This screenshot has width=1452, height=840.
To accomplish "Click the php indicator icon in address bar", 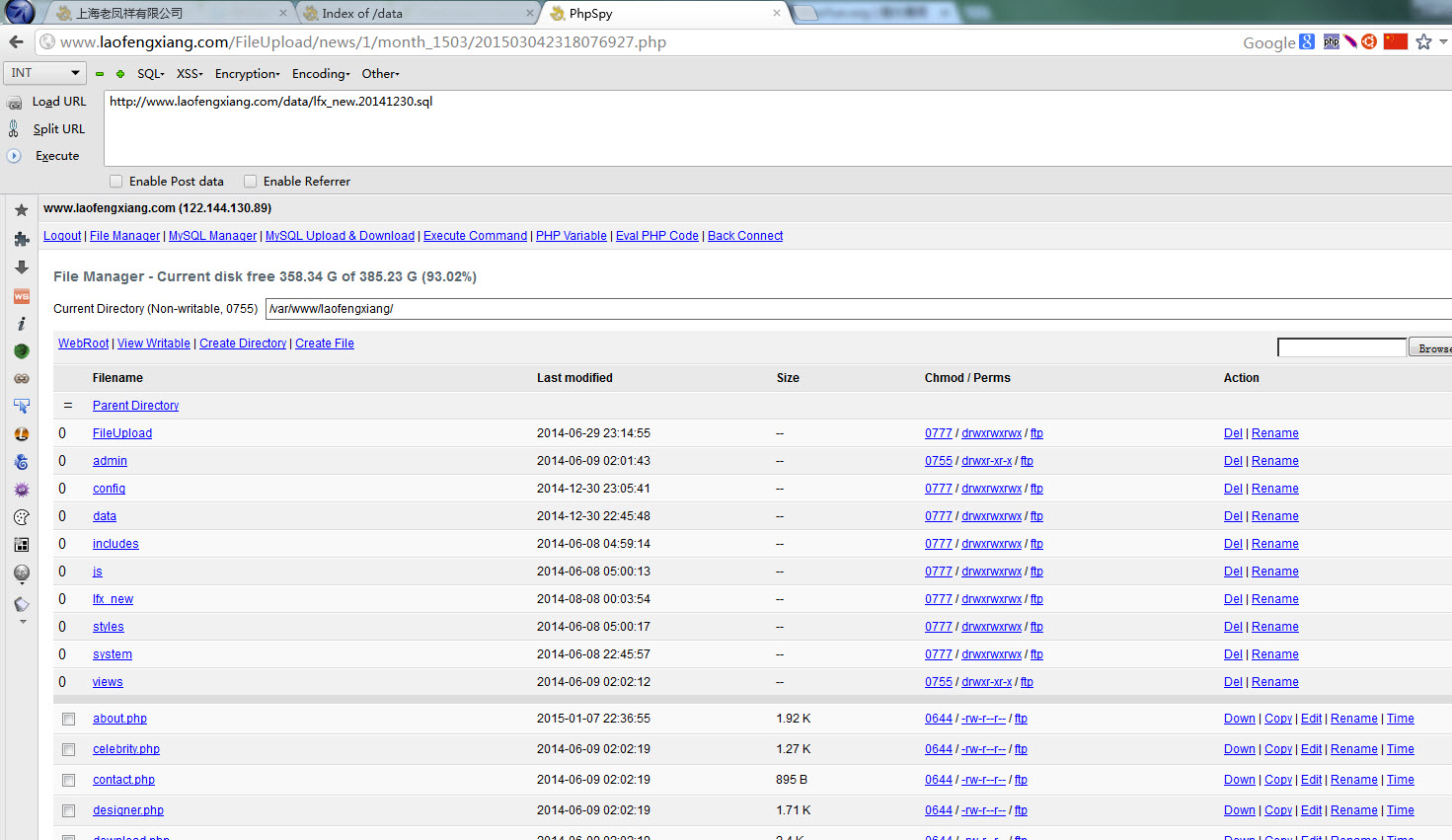I will [x=1332, y=41].
